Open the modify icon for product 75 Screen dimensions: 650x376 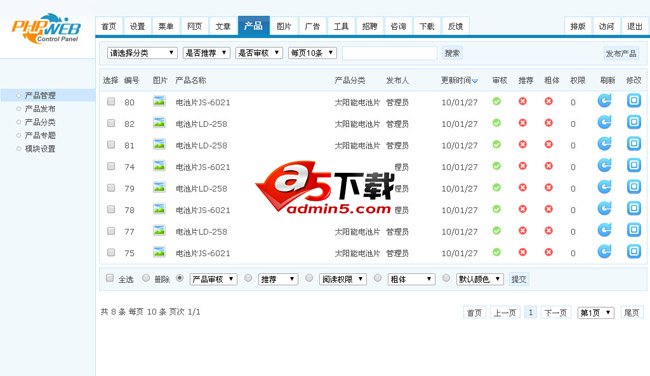634,252
